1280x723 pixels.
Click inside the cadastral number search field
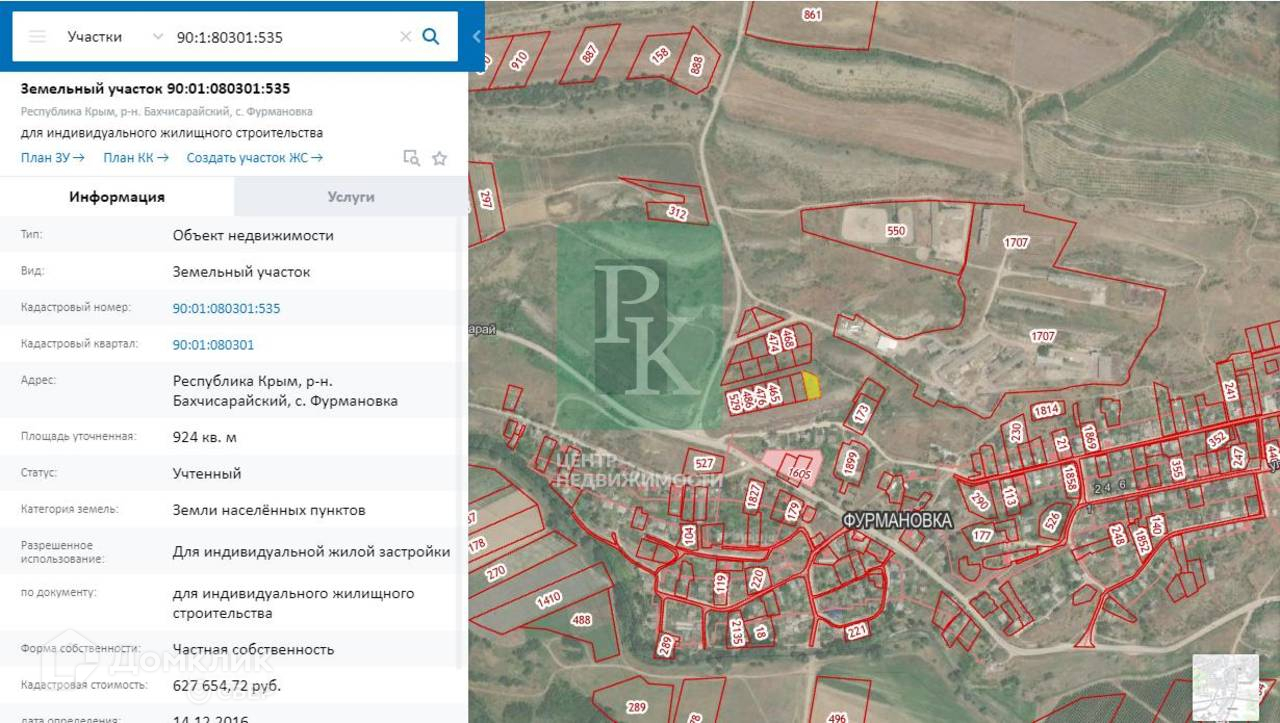pos(280,37)
